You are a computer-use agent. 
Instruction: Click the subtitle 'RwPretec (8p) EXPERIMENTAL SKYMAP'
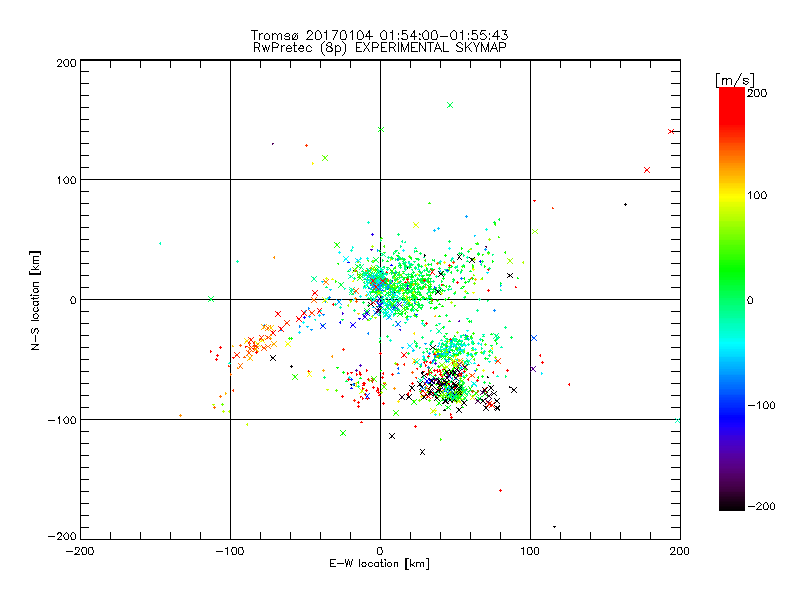379,48
